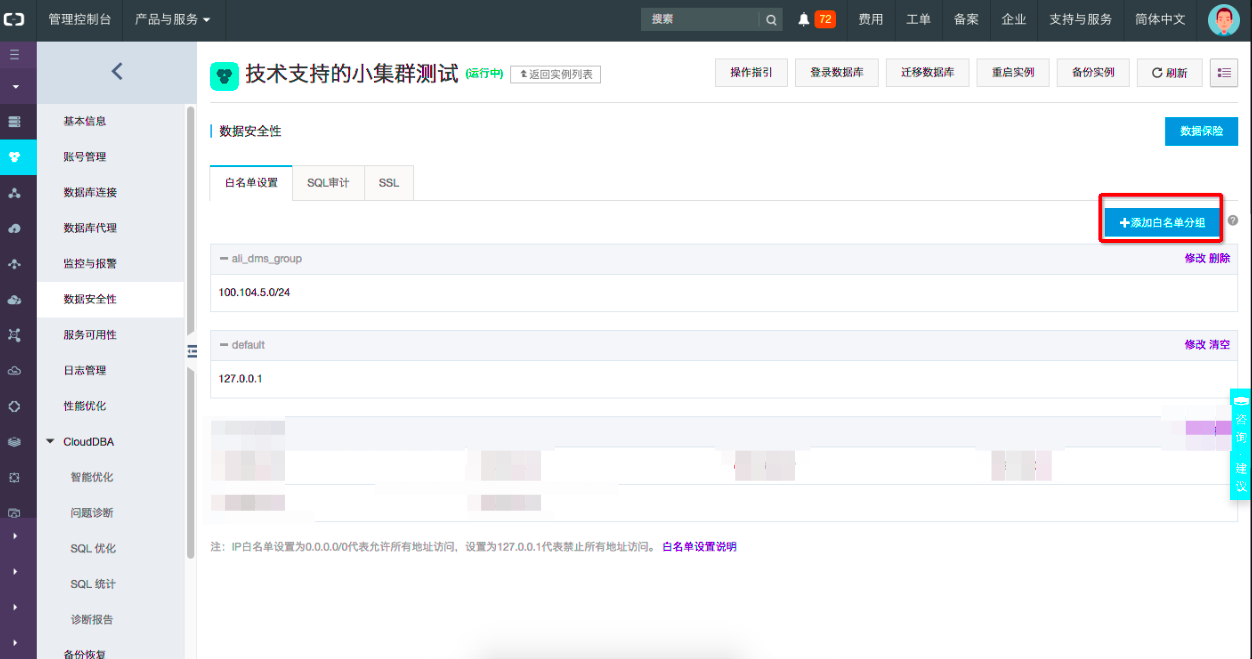Click the 操作指引 button
The image size is (1252, 659).
tap(751, 73)
